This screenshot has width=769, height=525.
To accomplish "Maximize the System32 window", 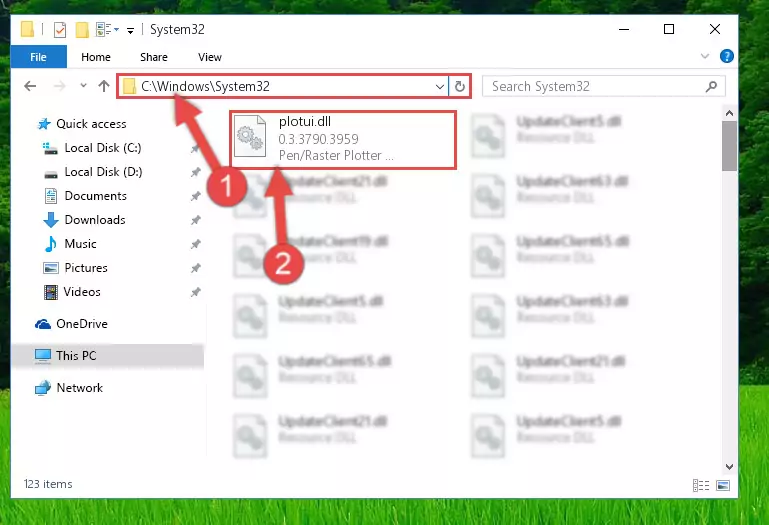I will [669, 29].
